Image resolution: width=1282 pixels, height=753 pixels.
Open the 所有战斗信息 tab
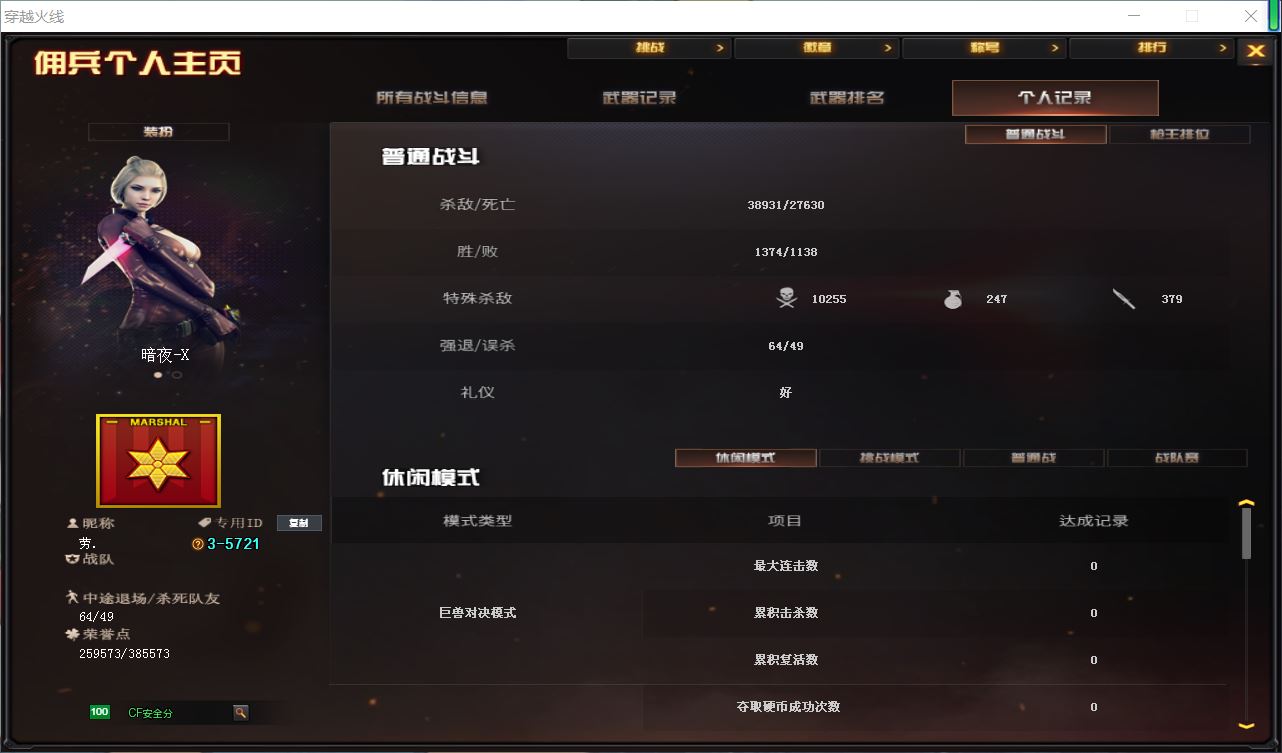(432, 98)
